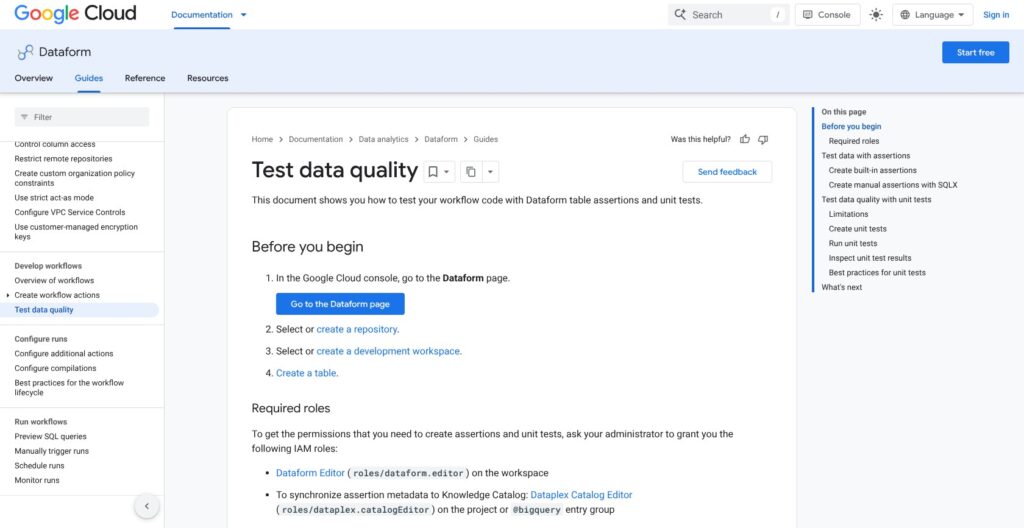Collapse the left navigation panel
The width and height of the screenshot is (1024, 528).
pos(146,506)
